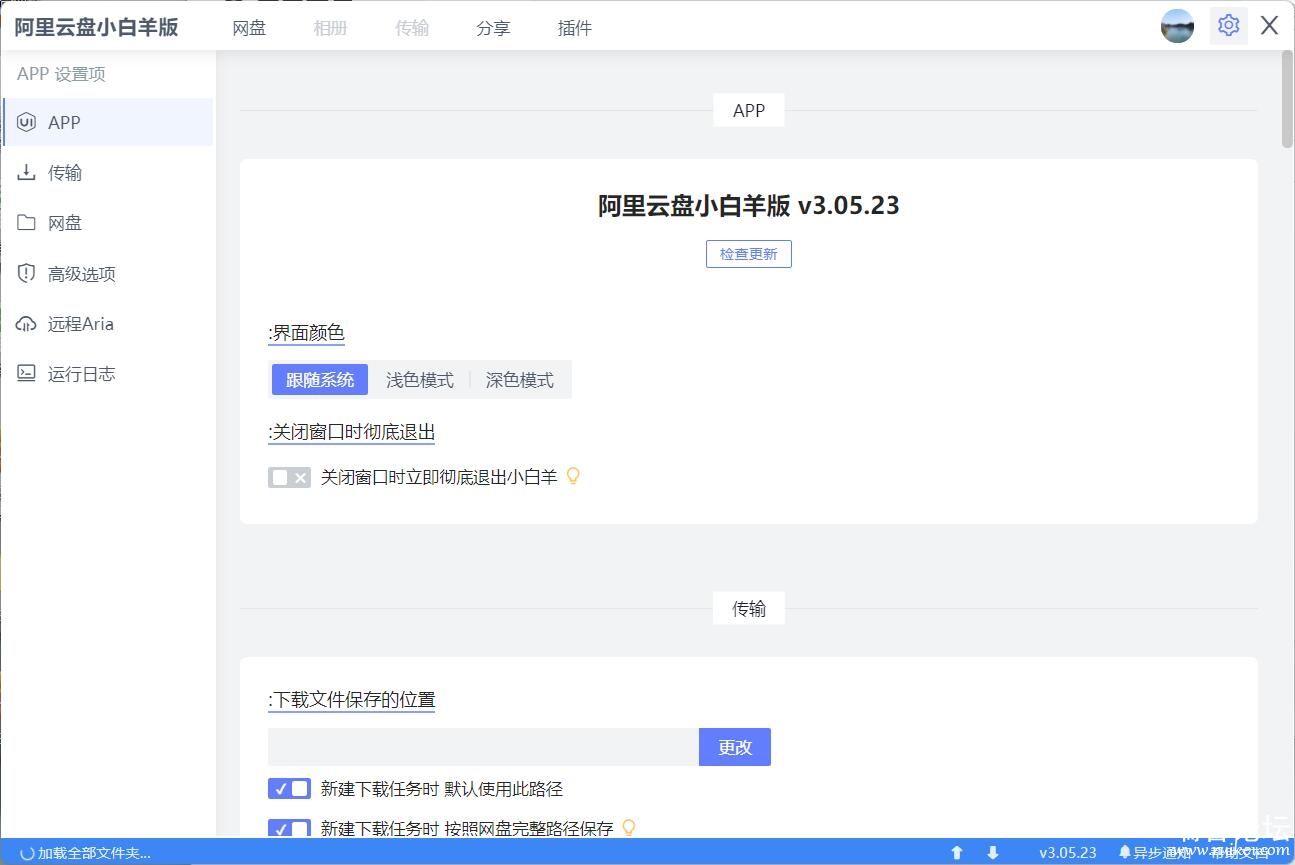Viewport: 1295px width, 865px height.
Task: Click the folder icon beside 网盘
Action: coord(27,223)
